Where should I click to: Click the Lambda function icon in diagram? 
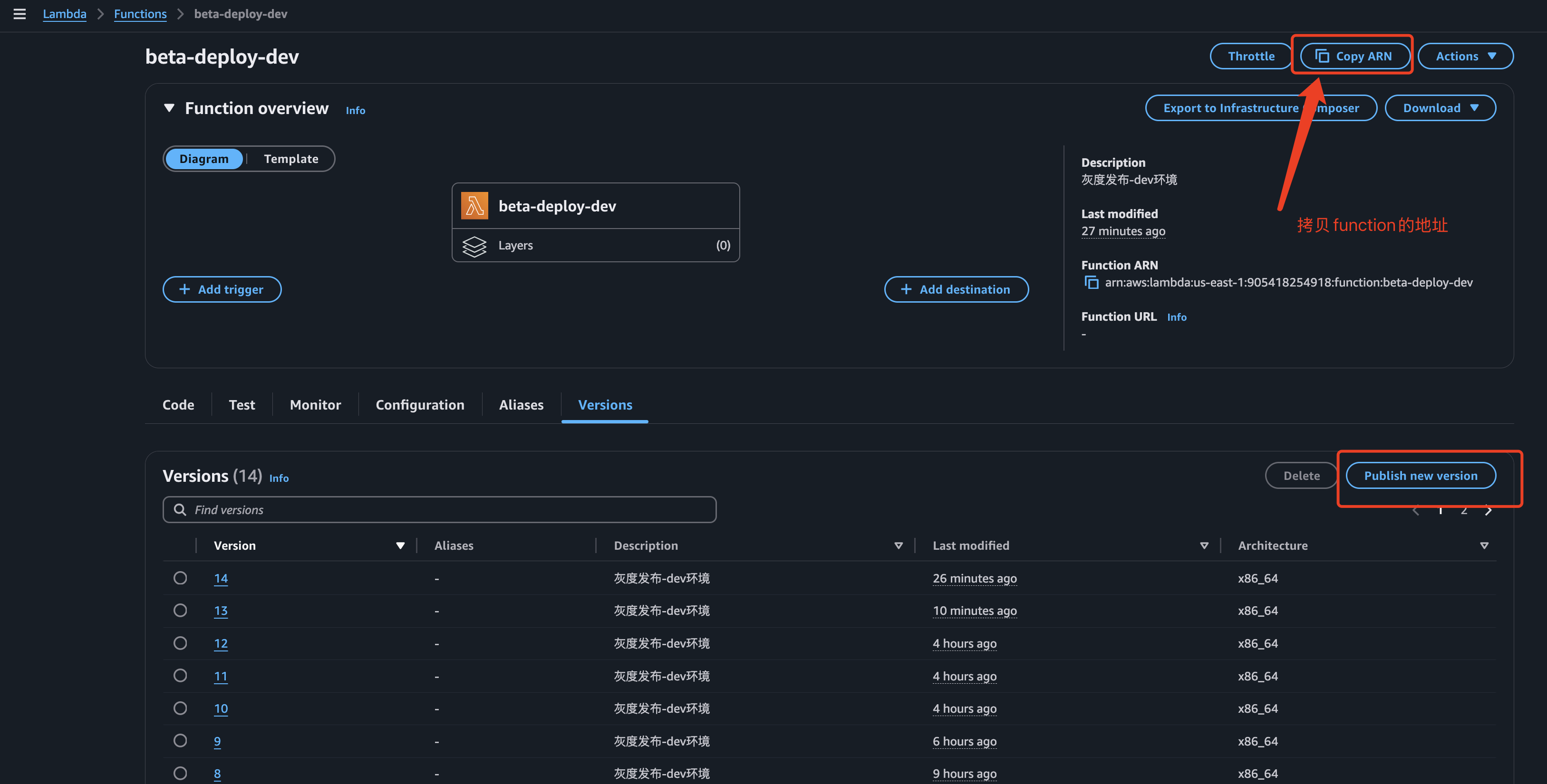474,206
